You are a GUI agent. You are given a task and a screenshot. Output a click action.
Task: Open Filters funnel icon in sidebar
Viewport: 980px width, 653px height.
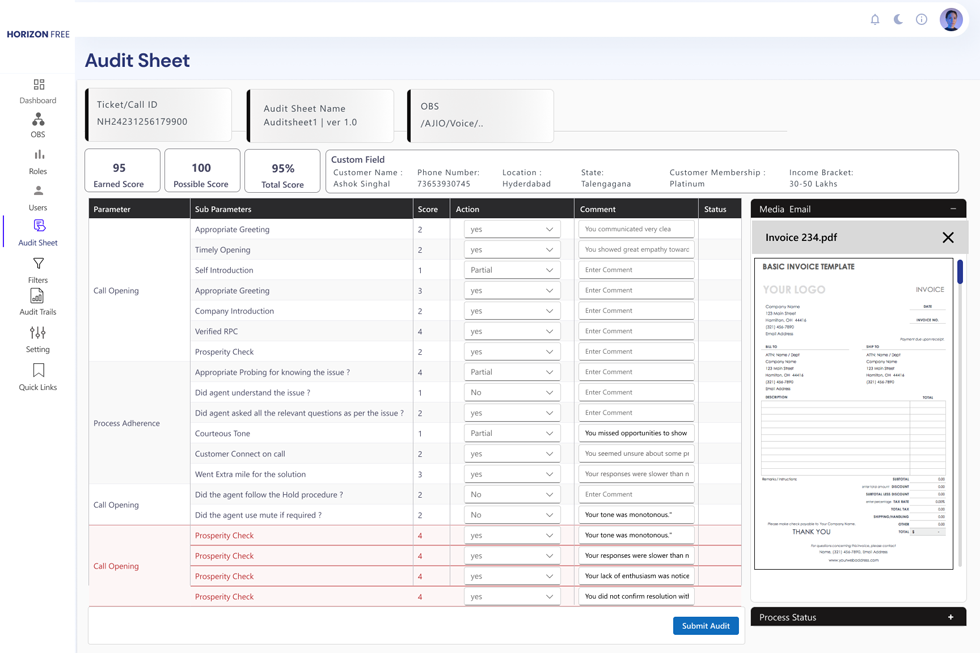point(38,270)
